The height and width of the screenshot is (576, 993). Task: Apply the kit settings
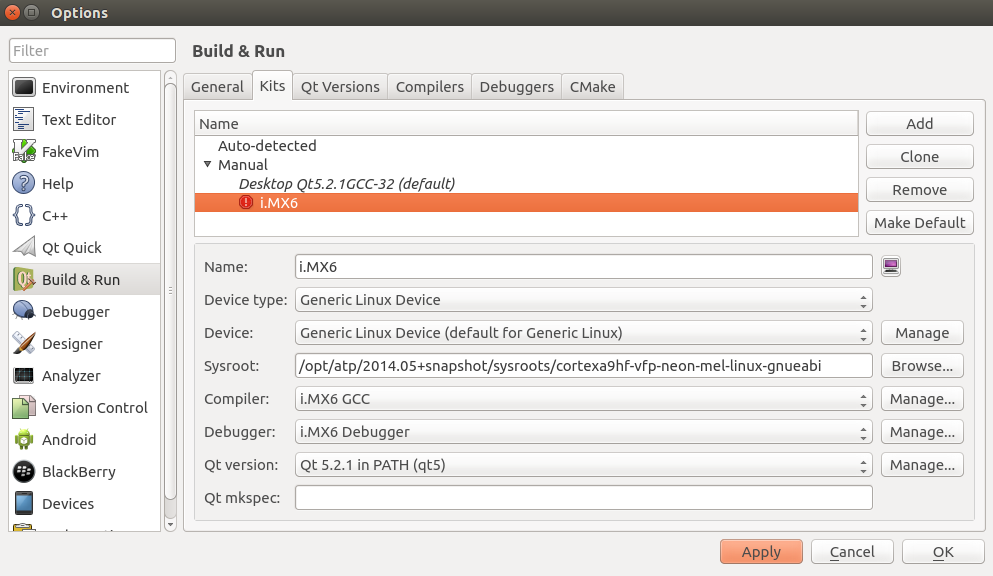point(761,552)
